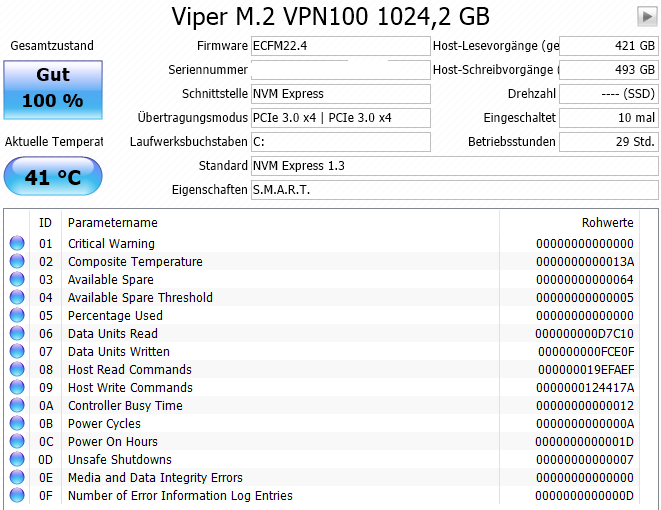Click the Viper M.2 VPN100 drive title

coord(330,17)
